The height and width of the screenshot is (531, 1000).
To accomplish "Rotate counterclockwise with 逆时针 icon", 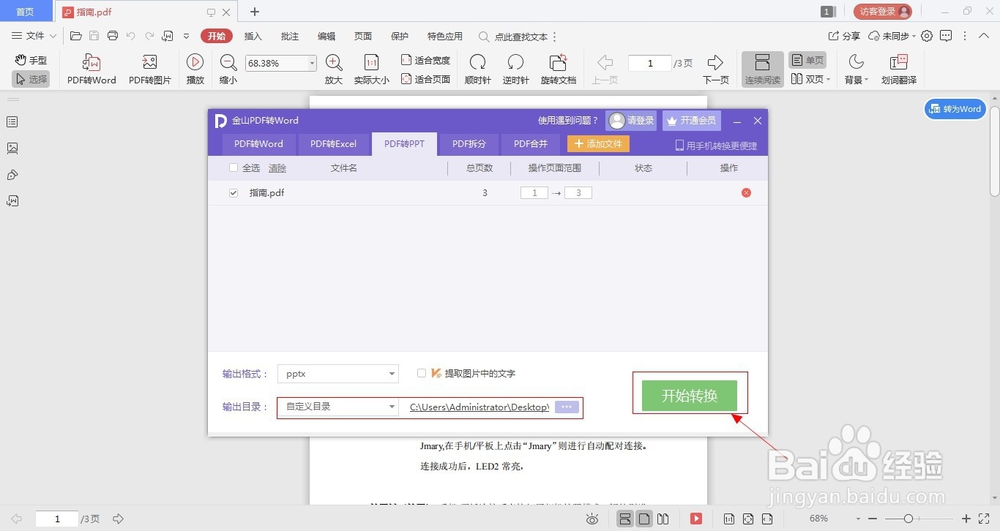I will click(515, 69).
